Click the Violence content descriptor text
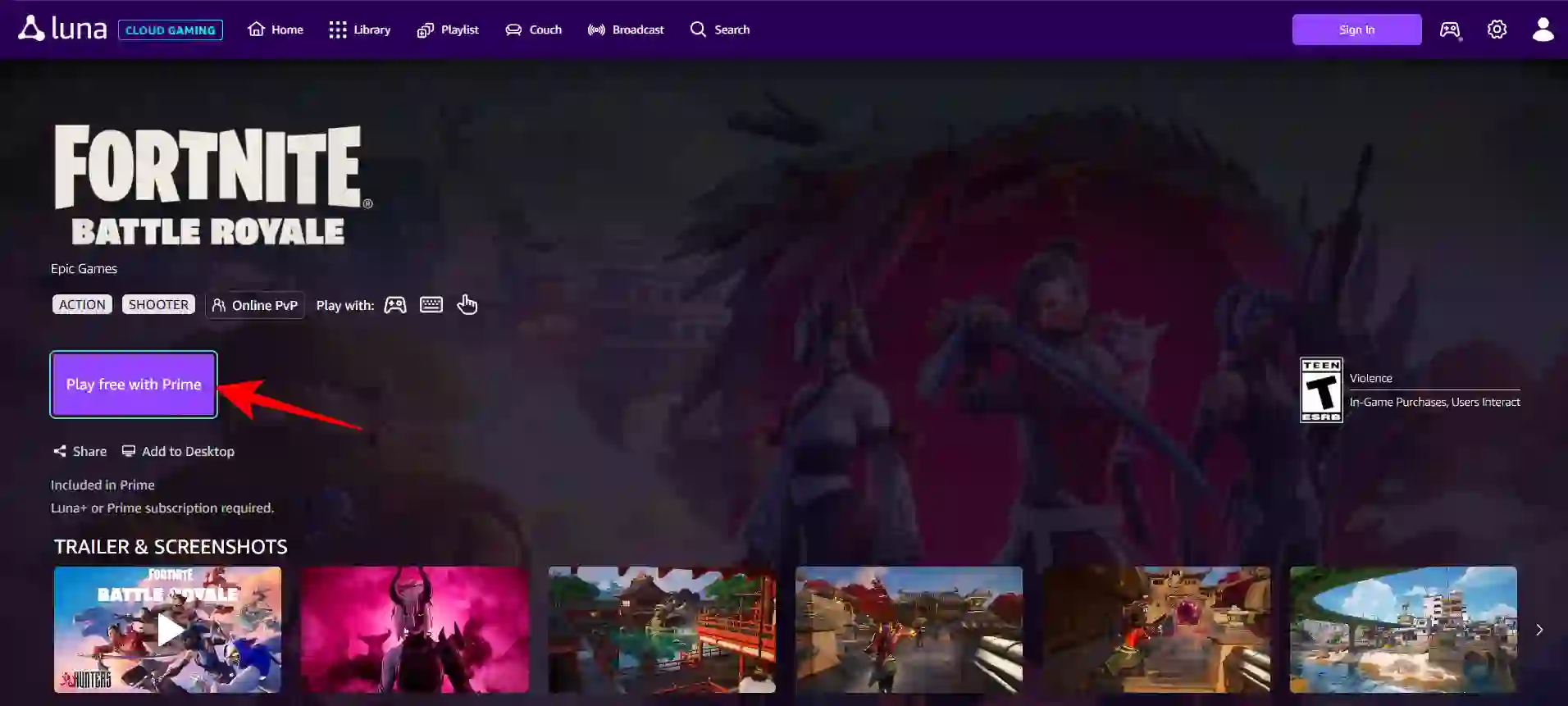1568x706 pixels. coord(1371,378)
